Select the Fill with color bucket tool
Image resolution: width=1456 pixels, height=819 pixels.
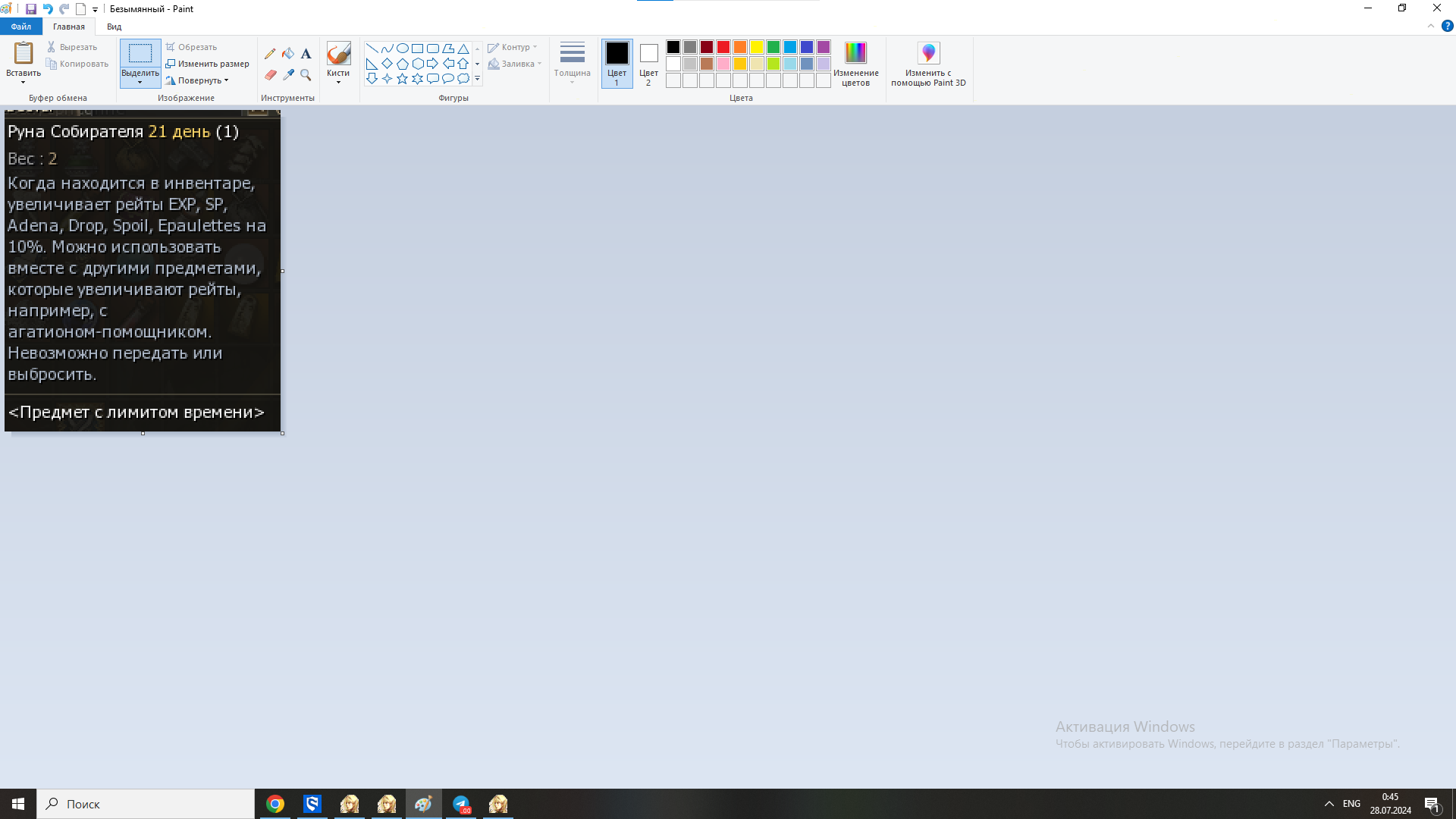pyautogui.click(x=288, y=54)
